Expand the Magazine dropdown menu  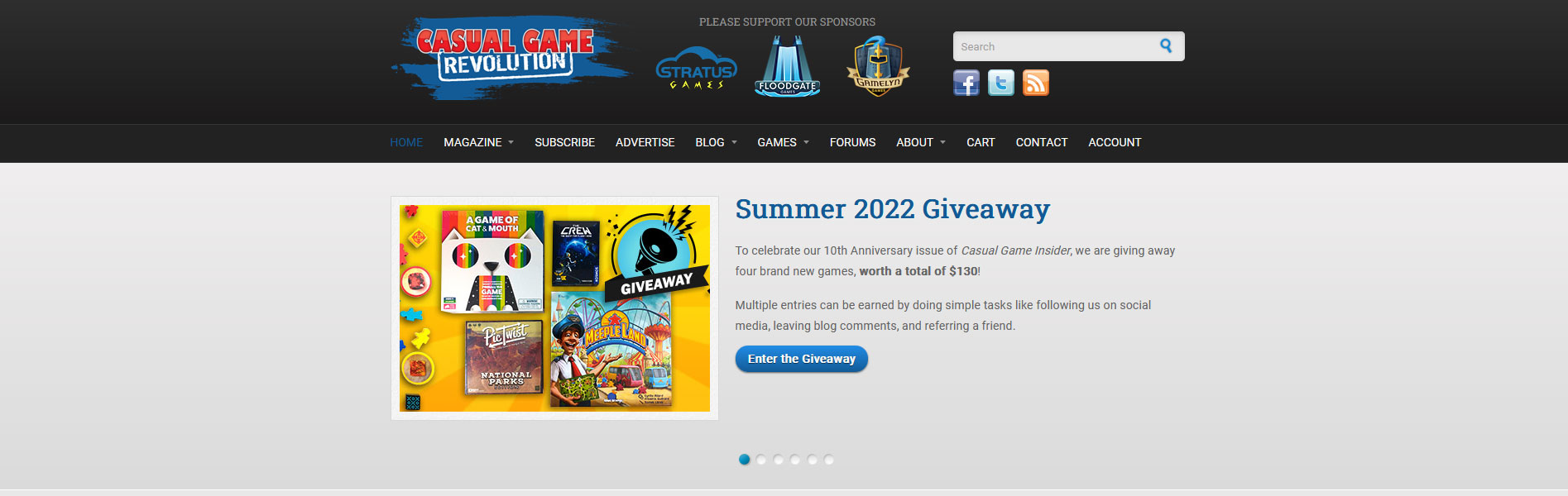(478, 142)
